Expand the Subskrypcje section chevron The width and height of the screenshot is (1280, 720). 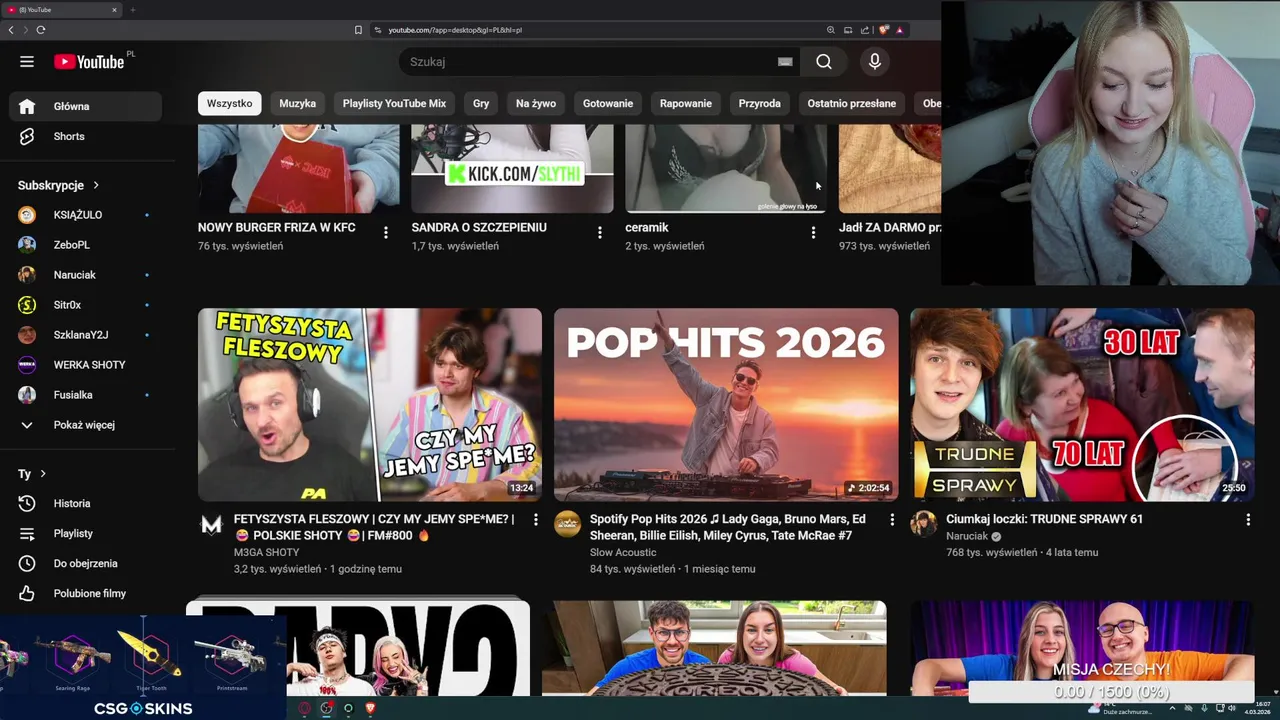(x=96, y=185)
